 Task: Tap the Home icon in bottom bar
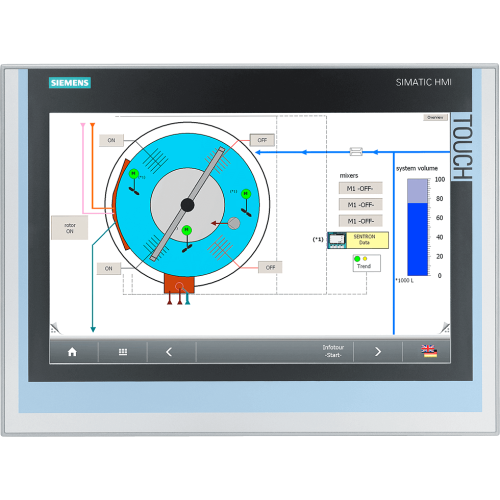[x=72, y=352]
